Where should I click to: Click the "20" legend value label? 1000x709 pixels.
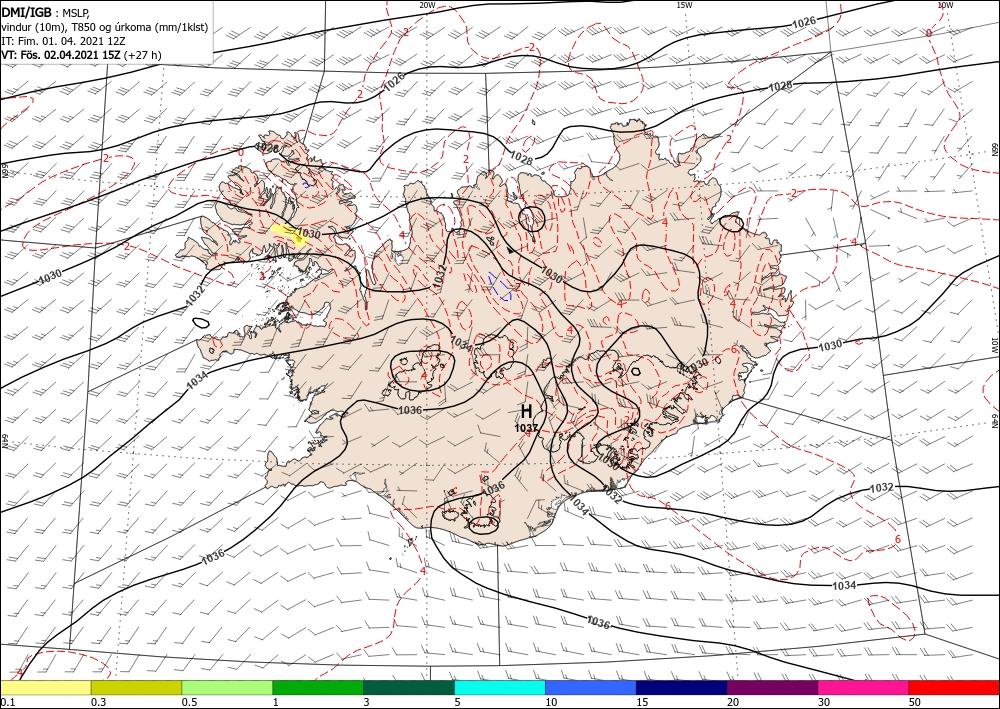(733, 702)
